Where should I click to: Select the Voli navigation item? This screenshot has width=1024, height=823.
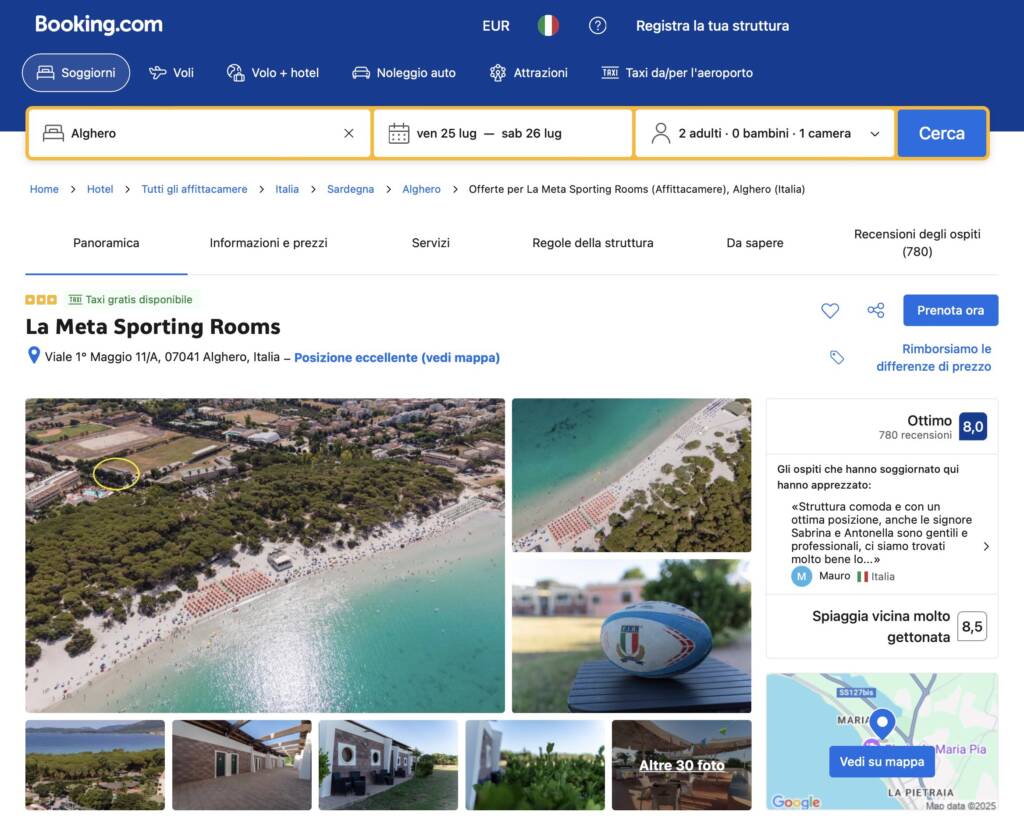pos(171,73)
